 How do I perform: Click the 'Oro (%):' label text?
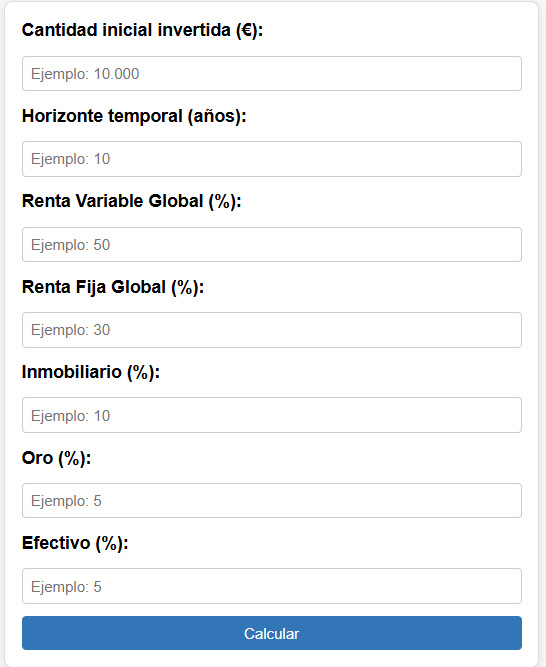(x=56, y=458)
